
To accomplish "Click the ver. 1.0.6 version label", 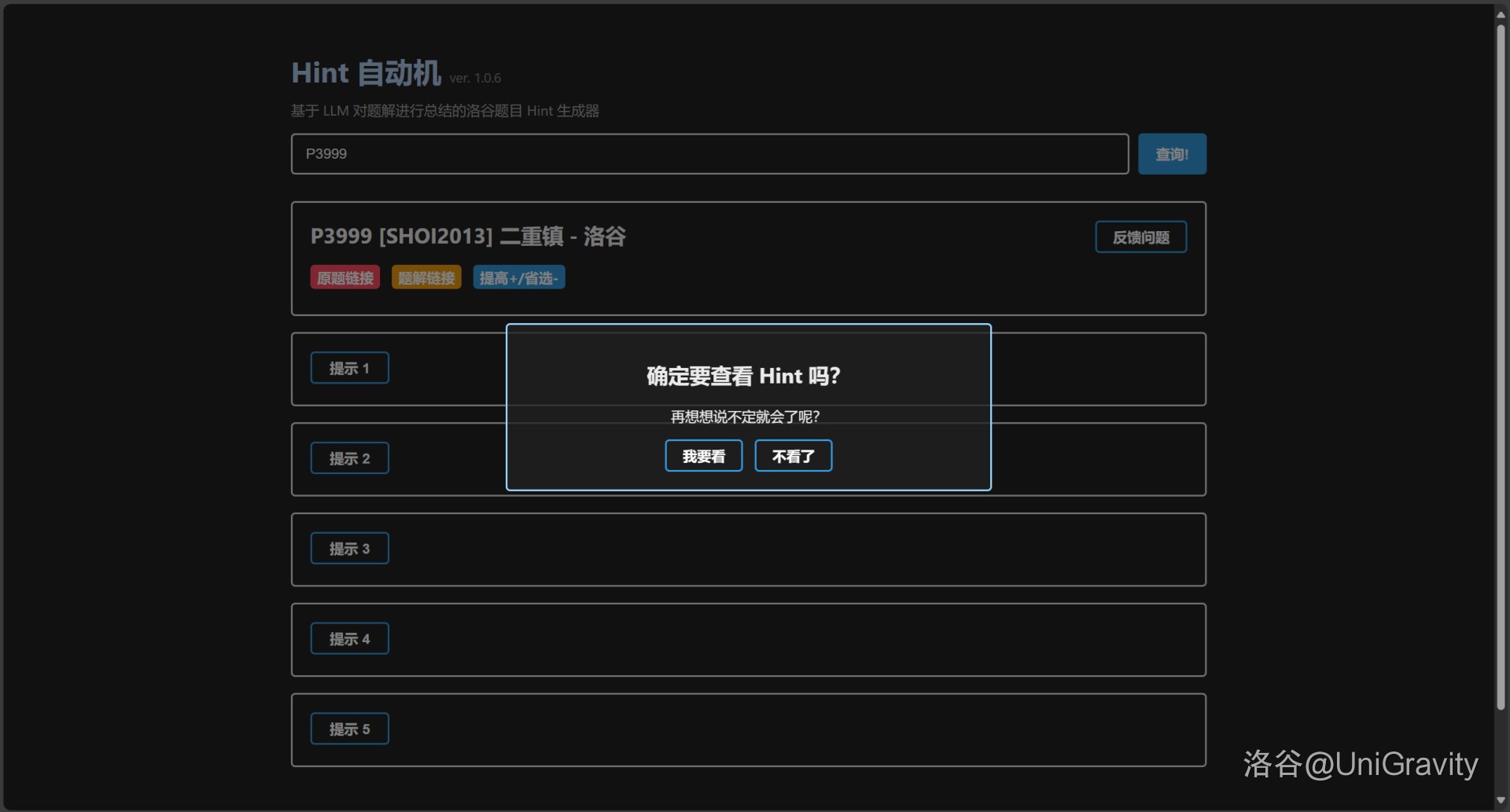I will click(x=475, y=79).
